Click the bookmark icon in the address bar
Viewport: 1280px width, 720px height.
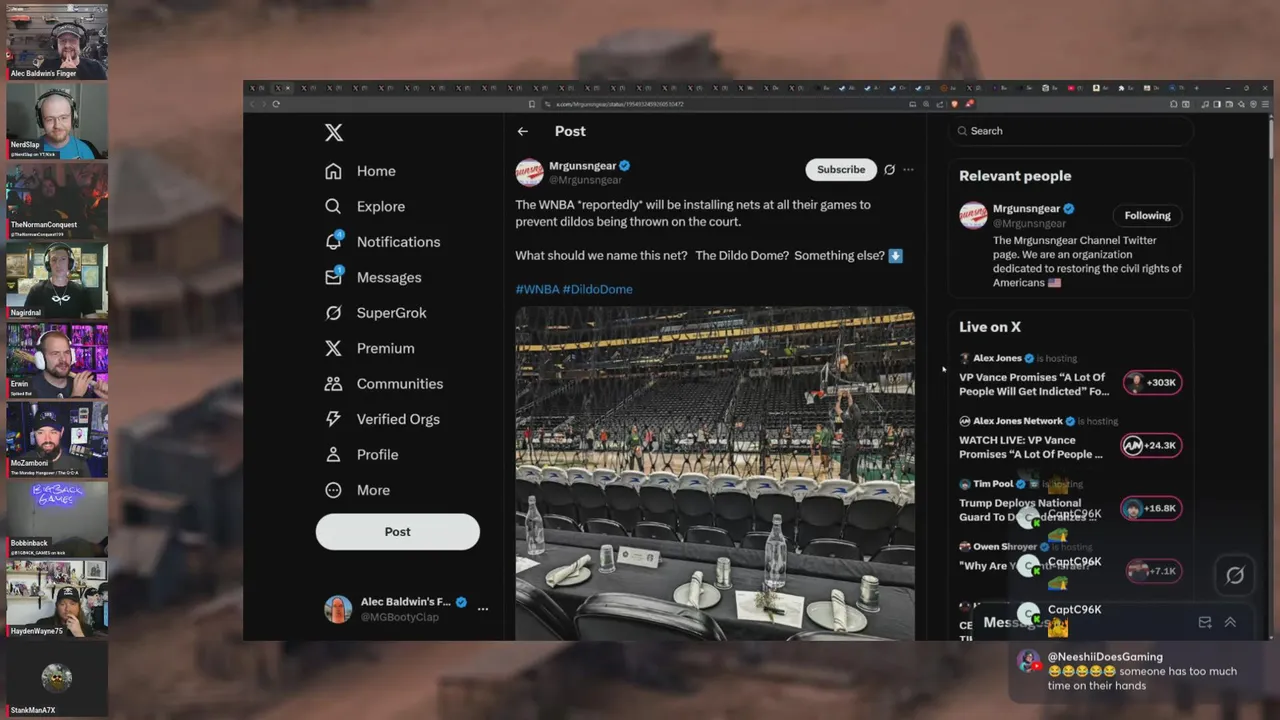(532, 104)
